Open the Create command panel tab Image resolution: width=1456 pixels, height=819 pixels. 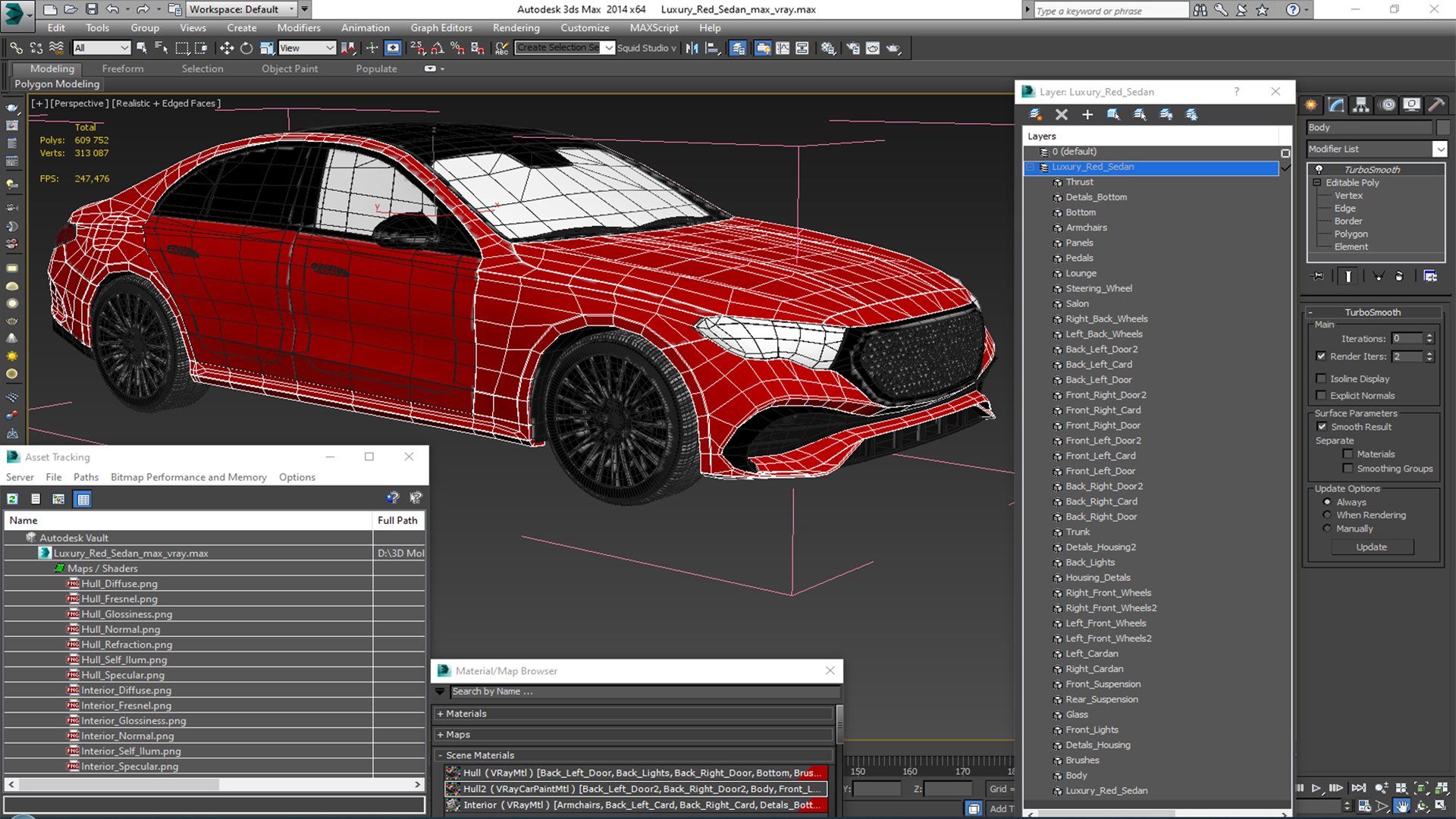coord(1311,105)
